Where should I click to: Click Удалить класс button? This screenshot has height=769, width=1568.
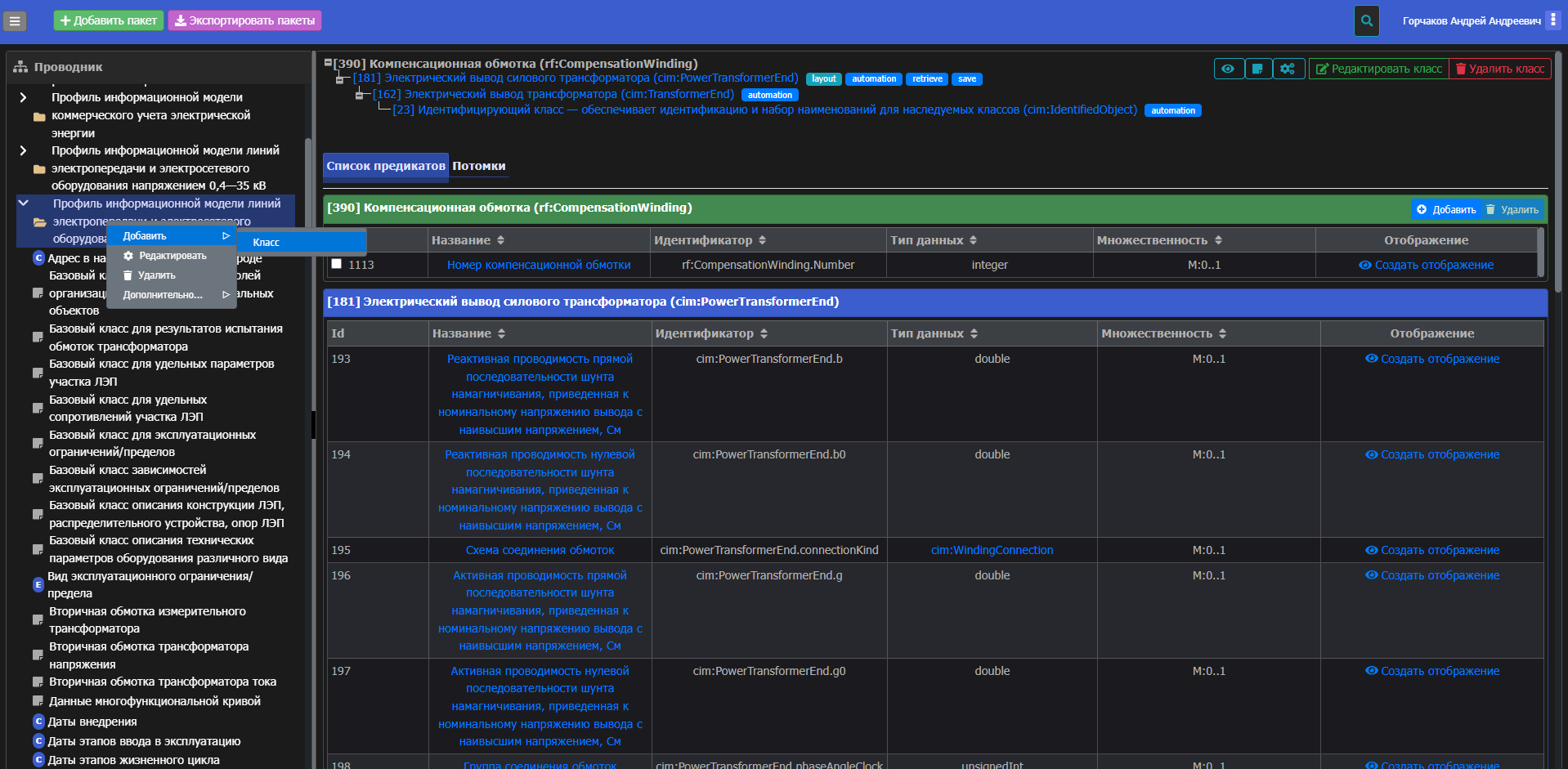pos(1500,69)
